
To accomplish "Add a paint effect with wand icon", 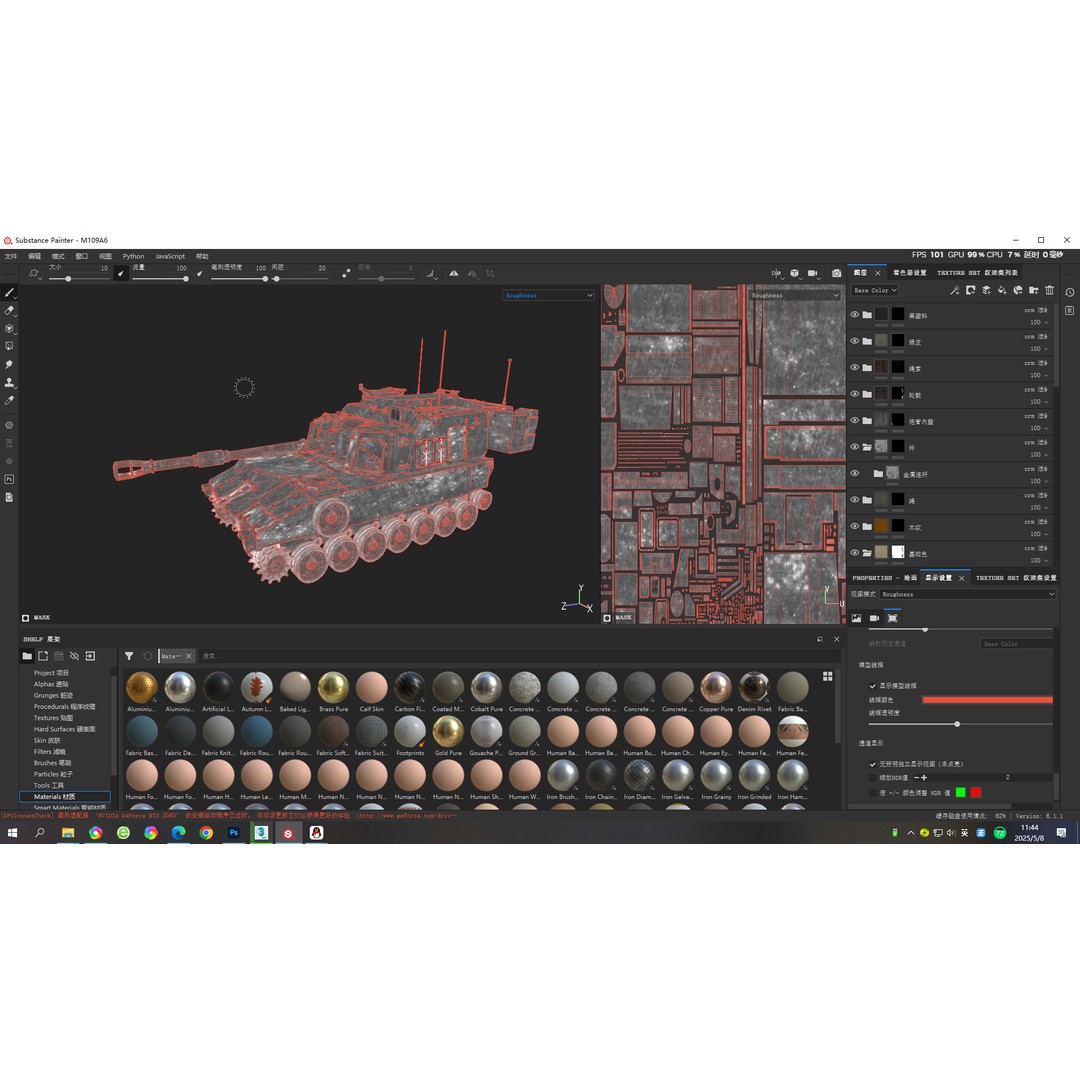I will tap(955, 291).
